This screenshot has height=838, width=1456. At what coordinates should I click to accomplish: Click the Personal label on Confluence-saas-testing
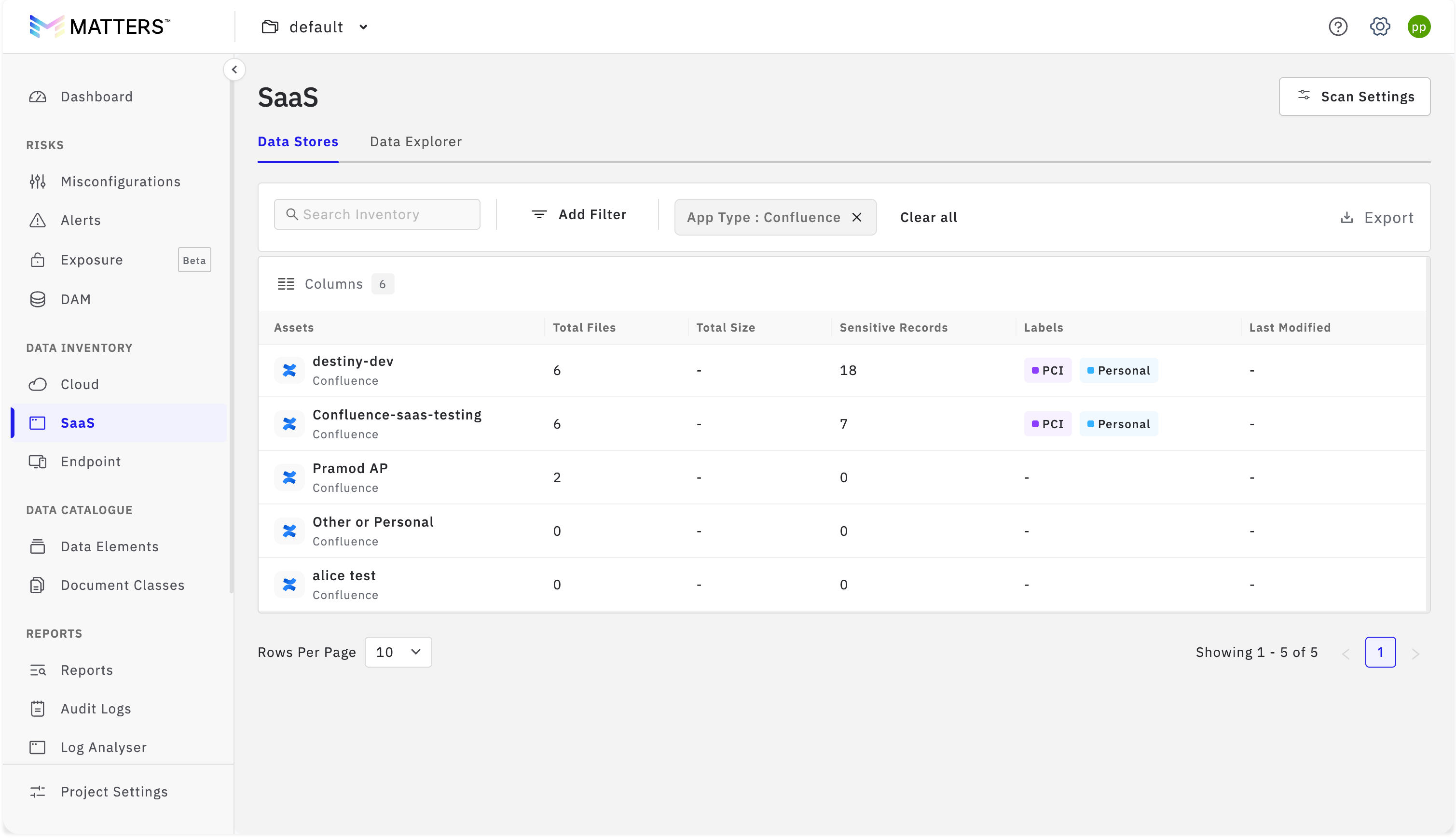click(1118, 424)
